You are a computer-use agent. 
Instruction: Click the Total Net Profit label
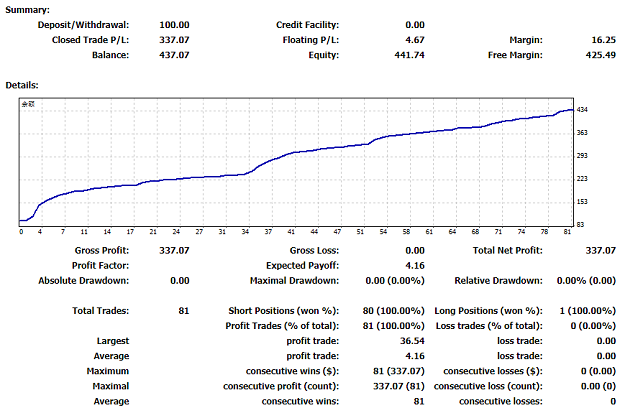coord(508,250)
